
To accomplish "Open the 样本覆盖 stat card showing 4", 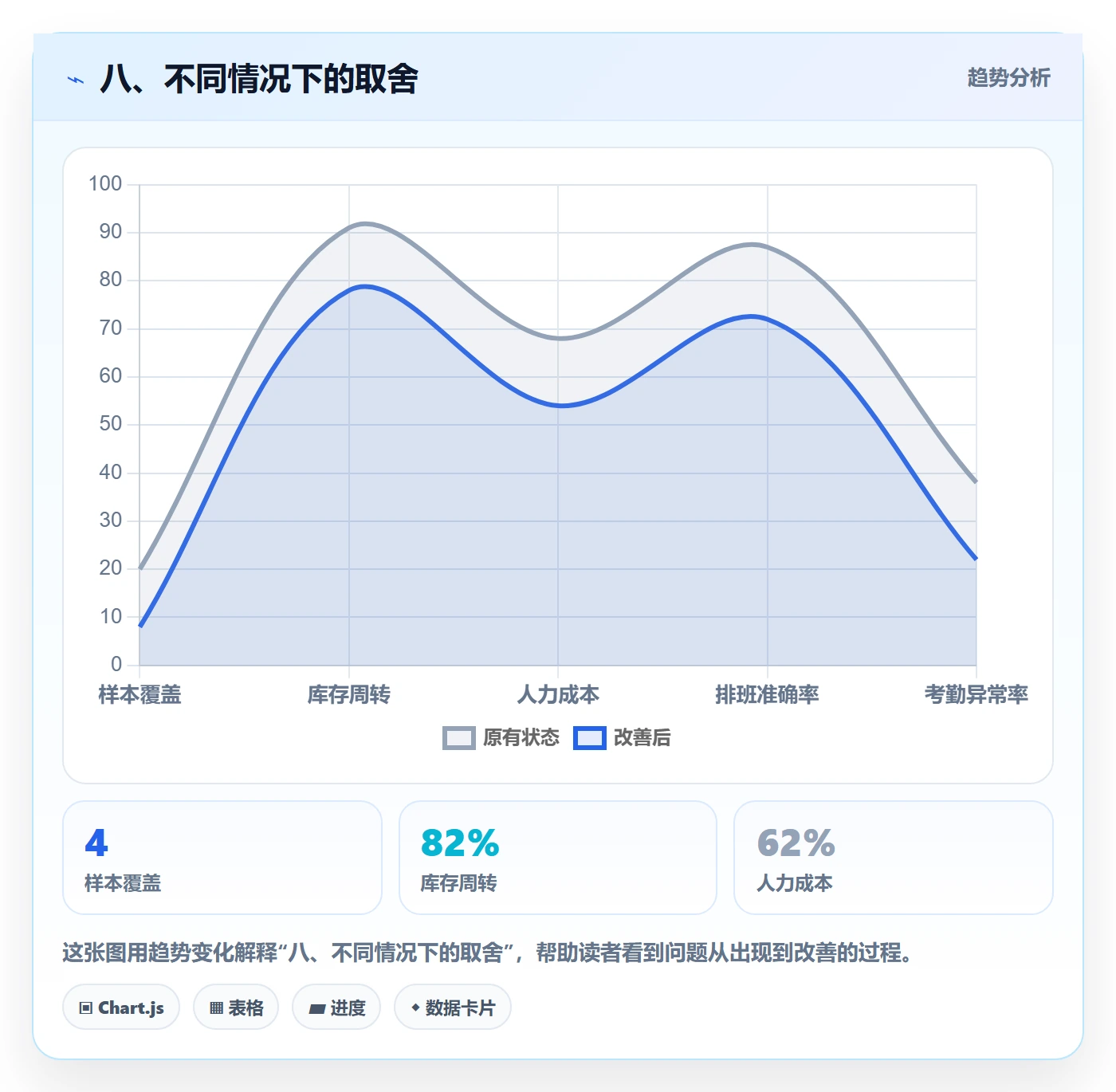I will 222,858.
